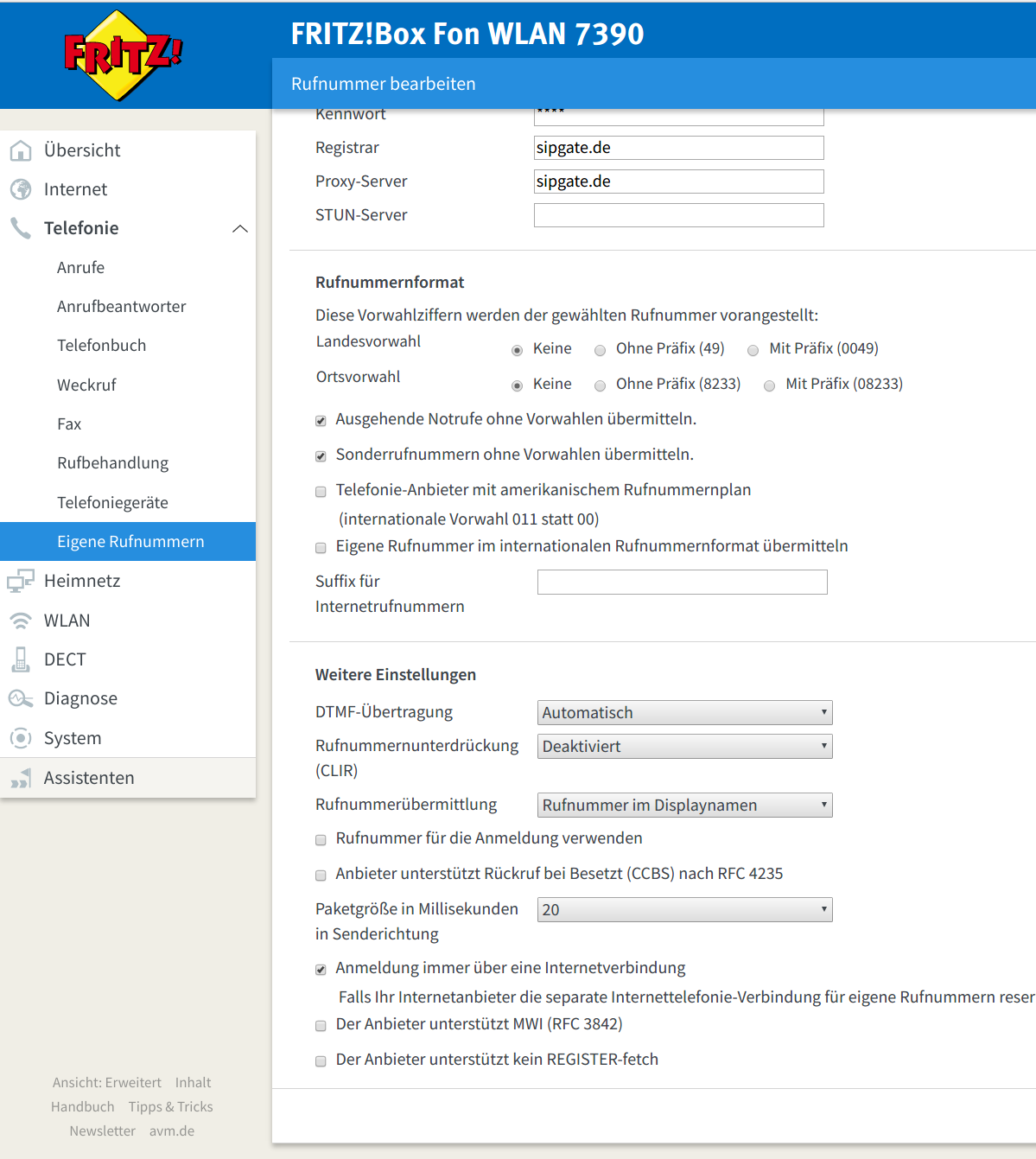Click the DECT cordless phone icon
The image size is (1036, 1159).
21,659
